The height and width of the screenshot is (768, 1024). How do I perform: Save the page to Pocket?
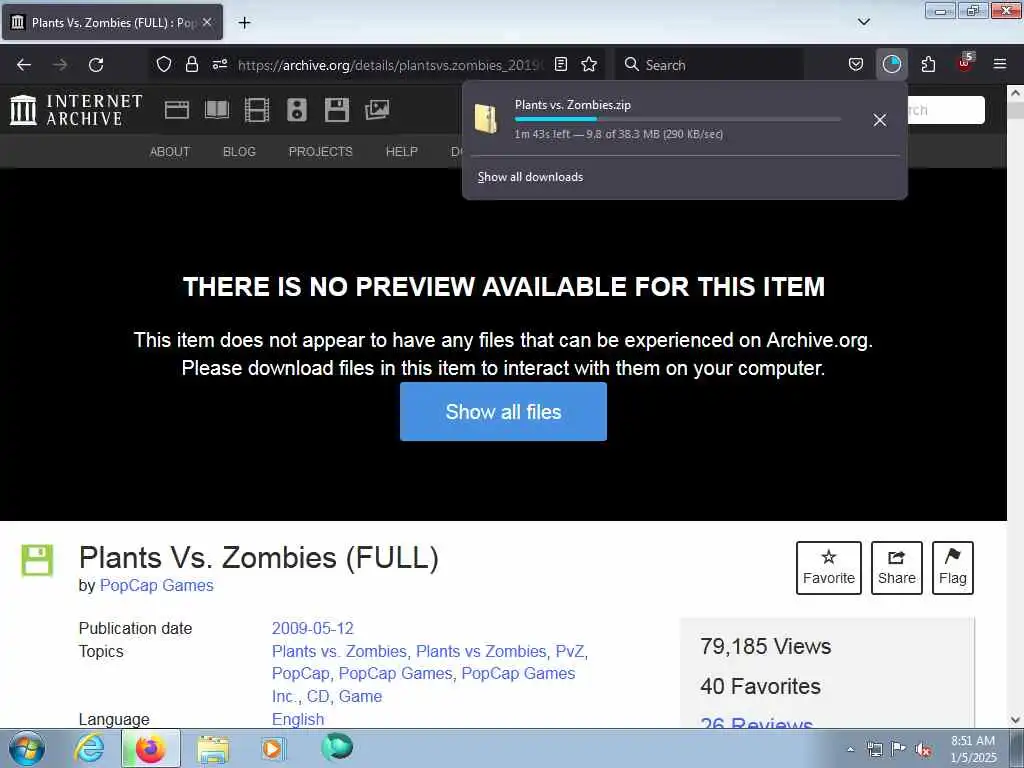click(856, 65)
